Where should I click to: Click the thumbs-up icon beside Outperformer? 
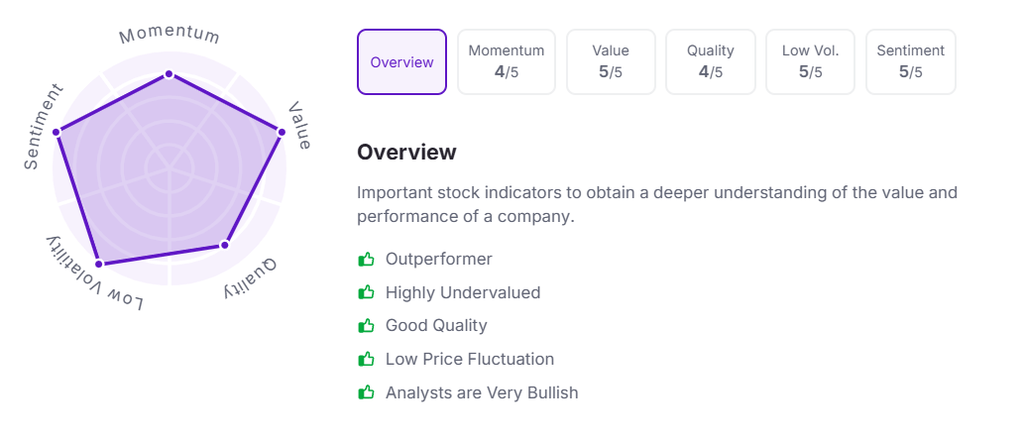click(366, 260)
